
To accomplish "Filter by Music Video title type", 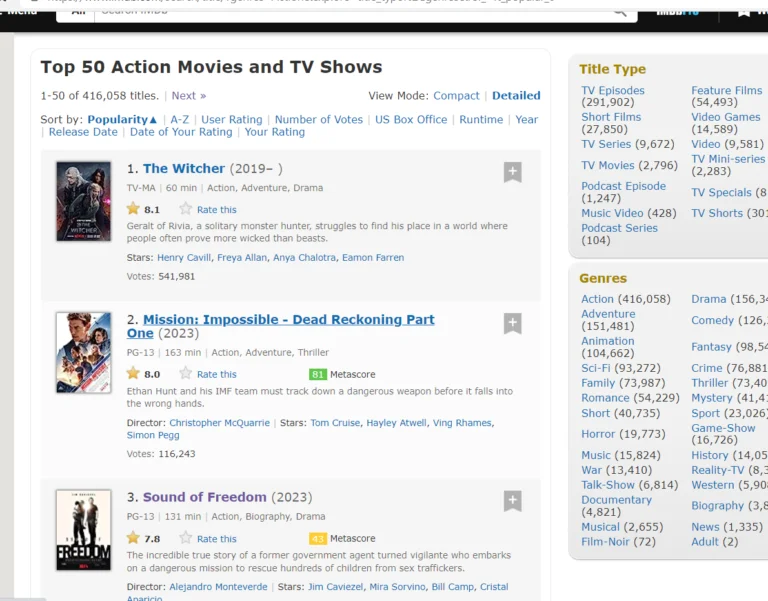I will (x=612, y=213).
